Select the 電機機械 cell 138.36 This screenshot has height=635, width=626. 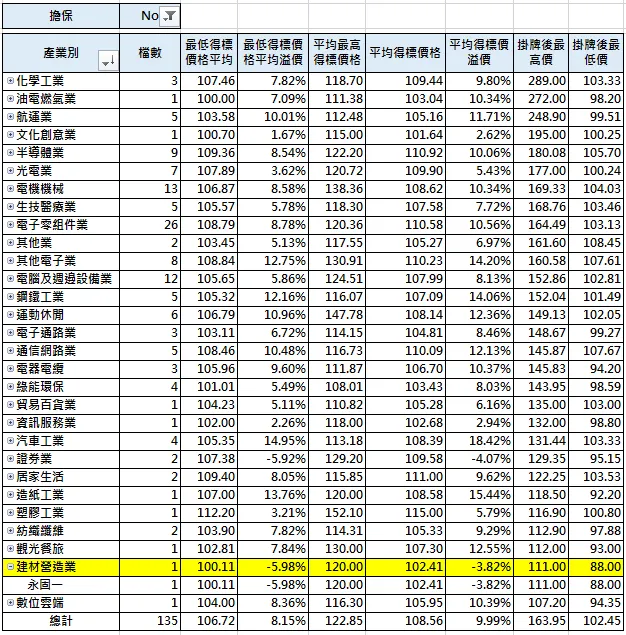337,189
